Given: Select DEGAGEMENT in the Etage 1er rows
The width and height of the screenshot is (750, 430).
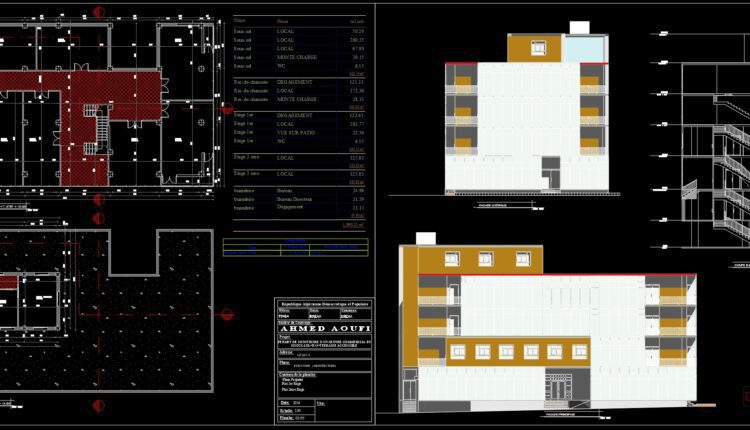Looking at the screenshot, I should point(294,116).
